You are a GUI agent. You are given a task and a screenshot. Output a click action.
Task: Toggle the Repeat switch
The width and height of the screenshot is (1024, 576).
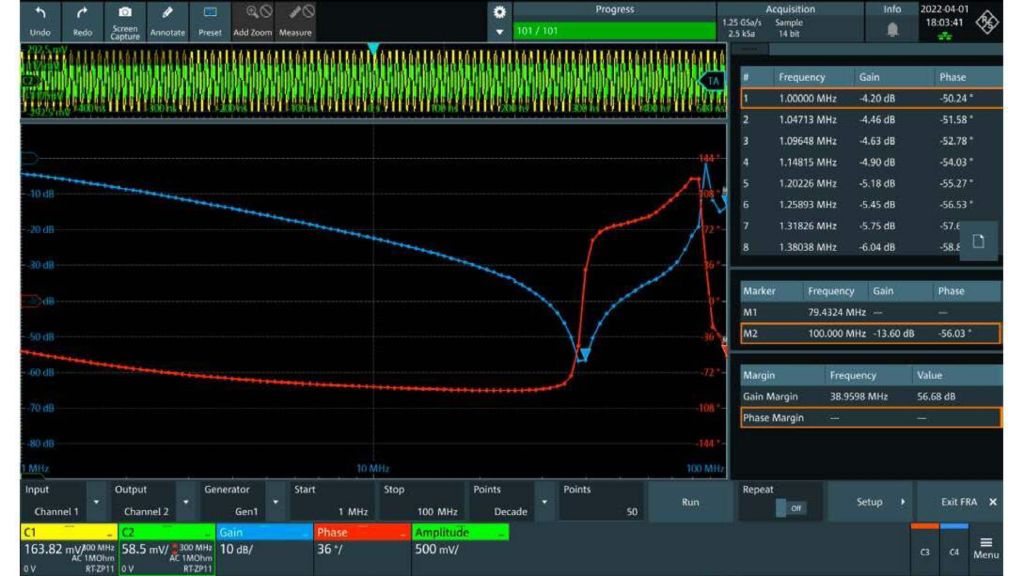tap(789, 509)
